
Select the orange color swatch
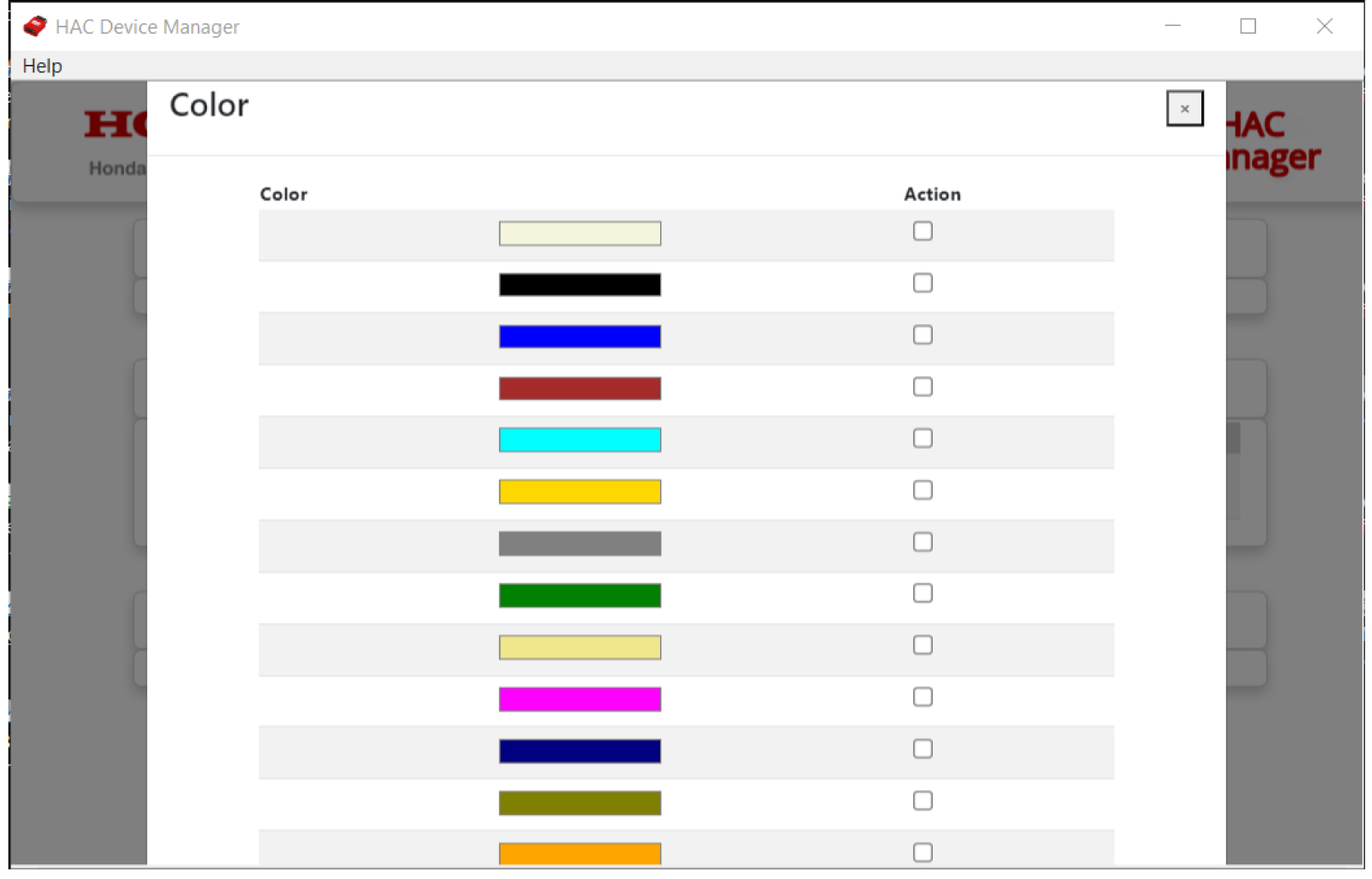580,854
